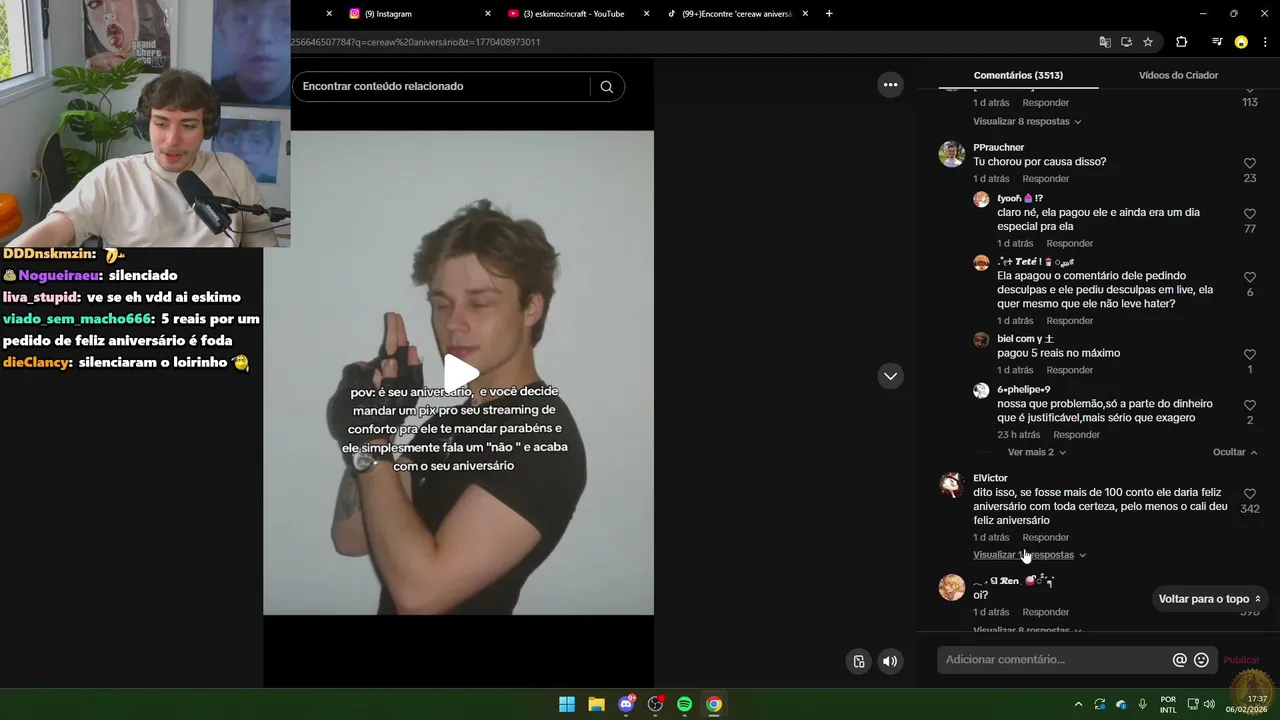Open the 6•phelipe•9 username

(x=1023, y=389)
